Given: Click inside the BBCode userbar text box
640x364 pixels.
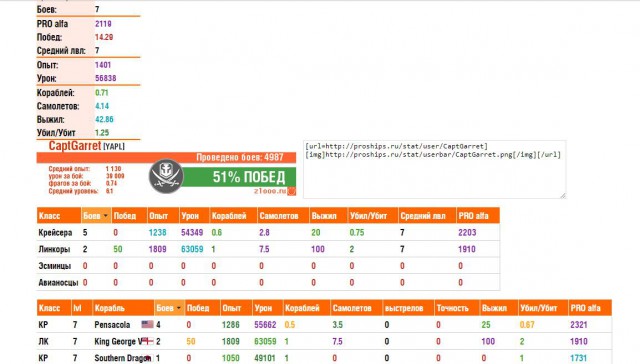Looking at the screenshot, I should (x=434, y=169).
